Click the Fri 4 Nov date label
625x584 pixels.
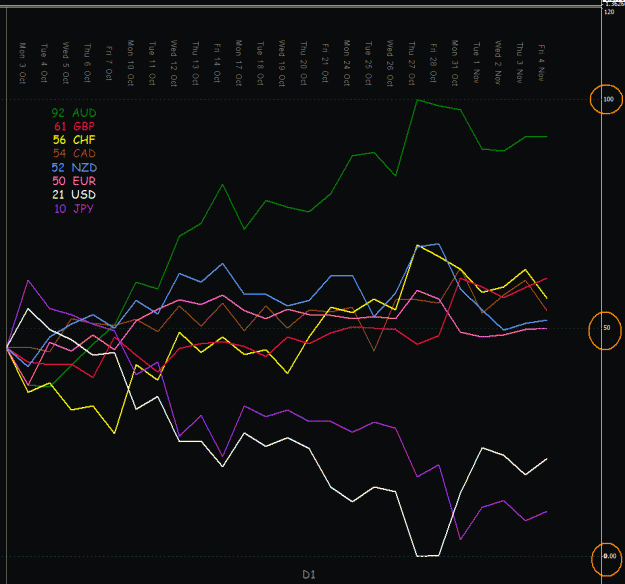pyautogui.click(x=541, y=63)
